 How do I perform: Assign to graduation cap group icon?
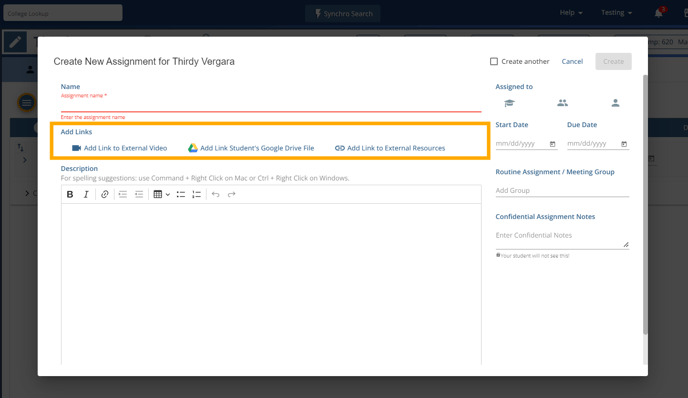[509, 103]
